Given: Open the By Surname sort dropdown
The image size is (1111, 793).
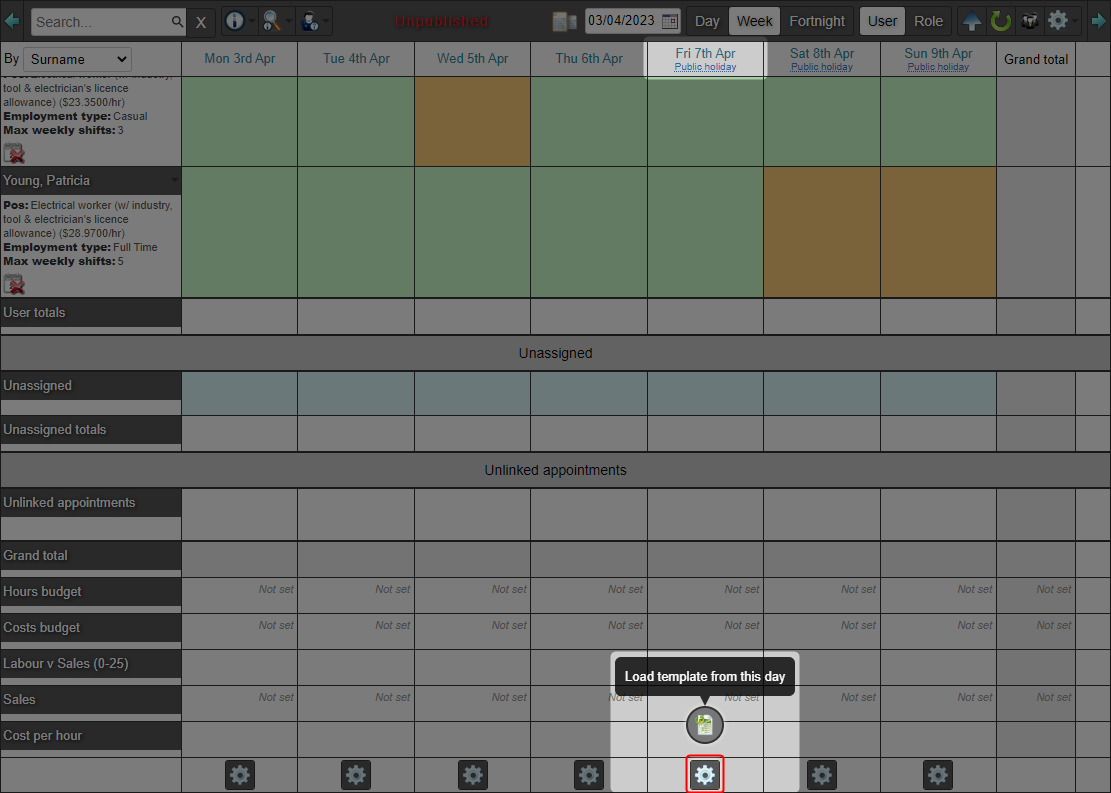Looking at the screenshot, I should coord(77,60).
